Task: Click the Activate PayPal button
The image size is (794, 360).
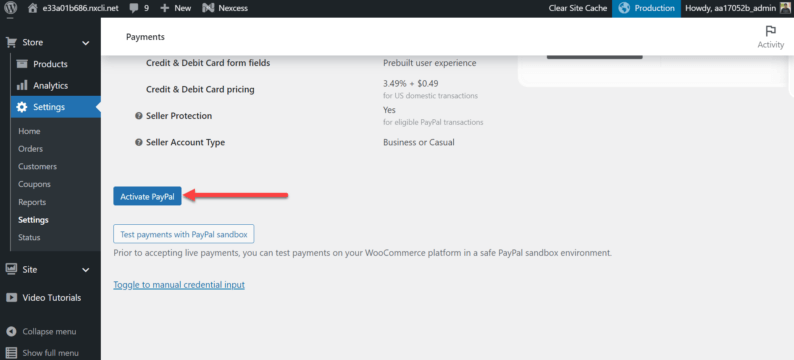Action: click(147, 196)
